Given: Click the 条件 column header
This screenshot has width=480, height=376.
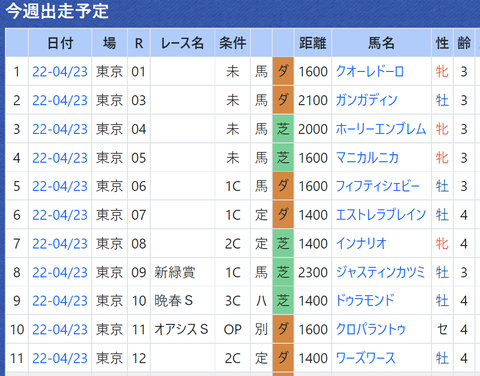Looking at the screenshot, I should [x=233, y=43].
